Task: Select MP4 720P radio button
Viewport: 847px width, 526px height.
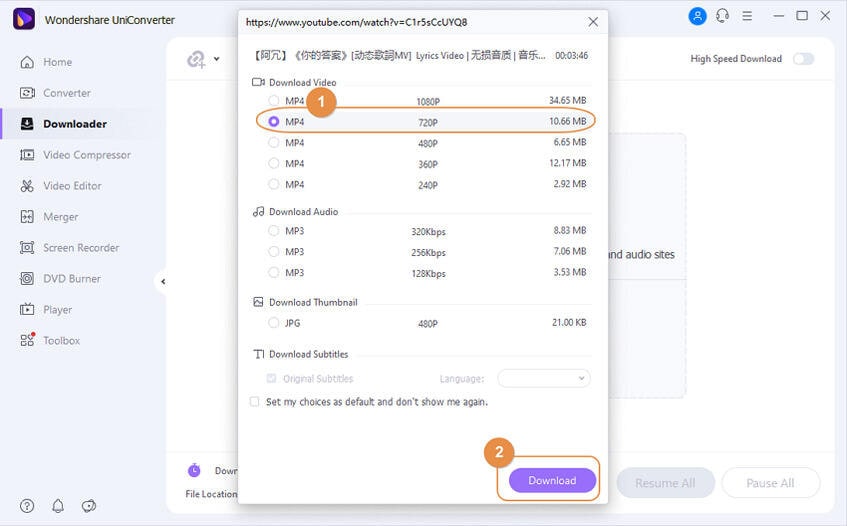Action: 274,122
